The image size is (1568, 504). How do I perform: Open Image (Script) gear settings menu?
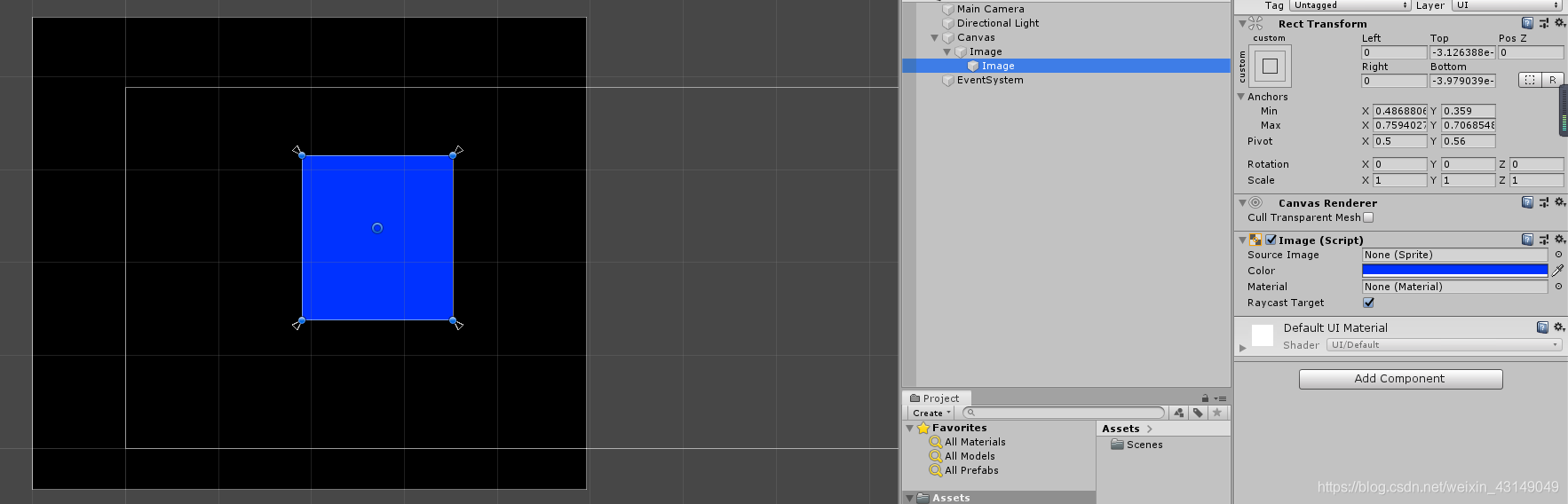coord(1560,240)
